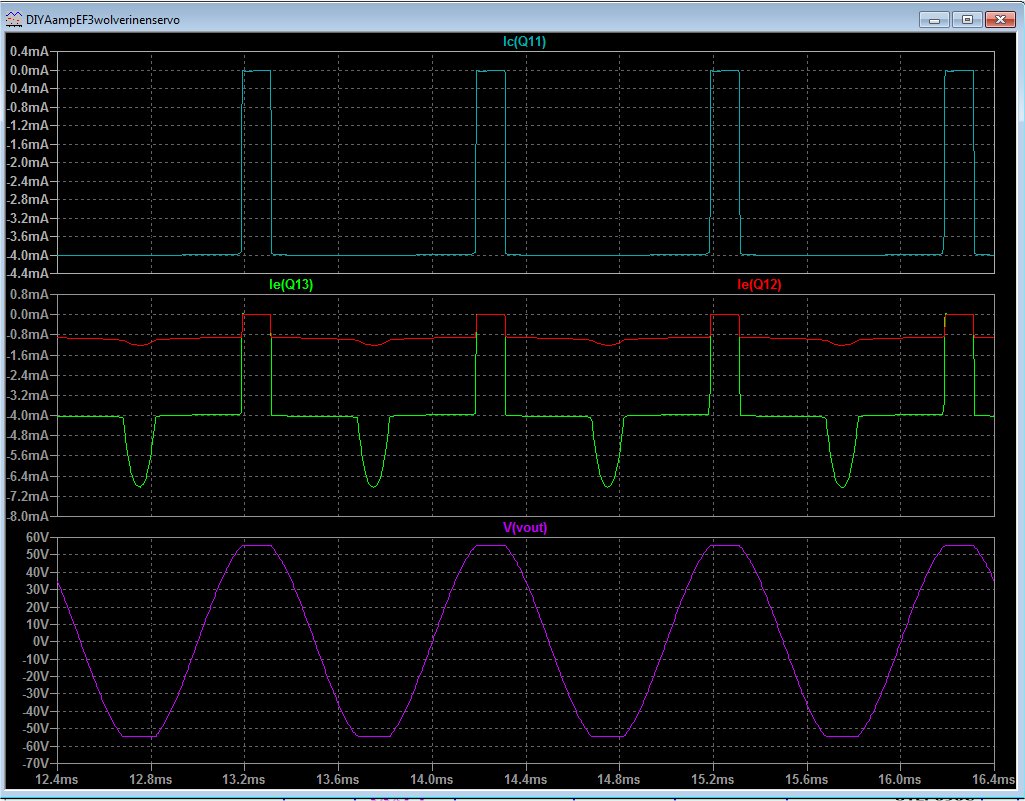The width and height of the screenshot is (1025, 801).
Task: Click the -1.2mA axis label
Action: coord(27,126)
